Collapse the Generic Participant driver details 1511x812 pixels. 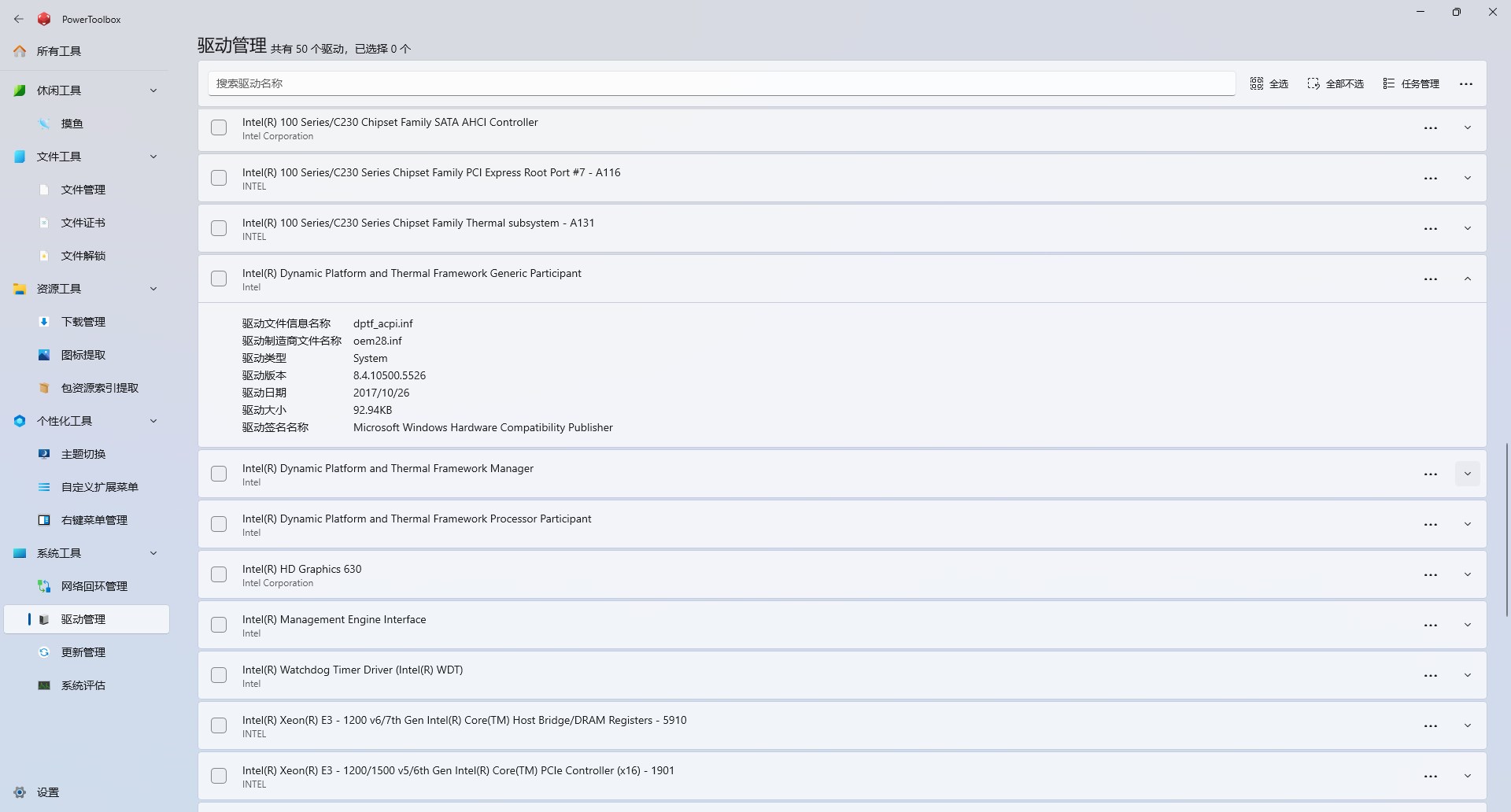[1467, 279]
